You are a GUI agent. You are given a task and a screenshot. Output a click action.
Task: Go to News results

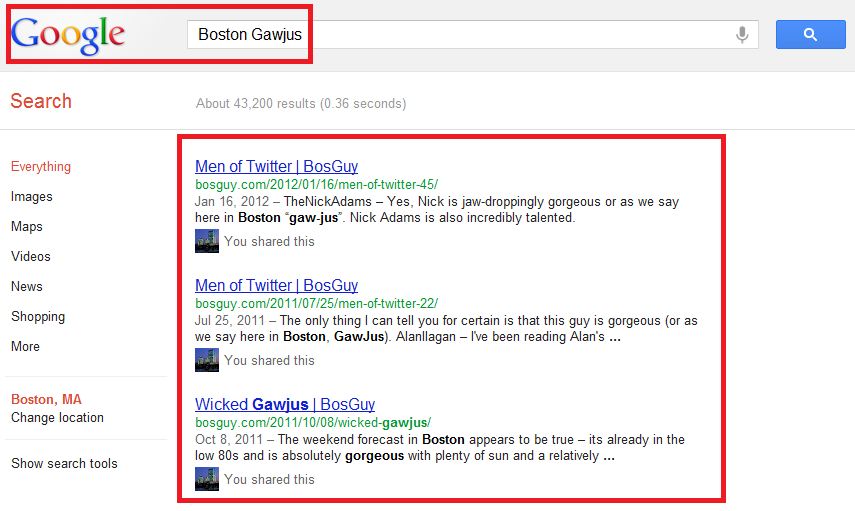(27, 287)
